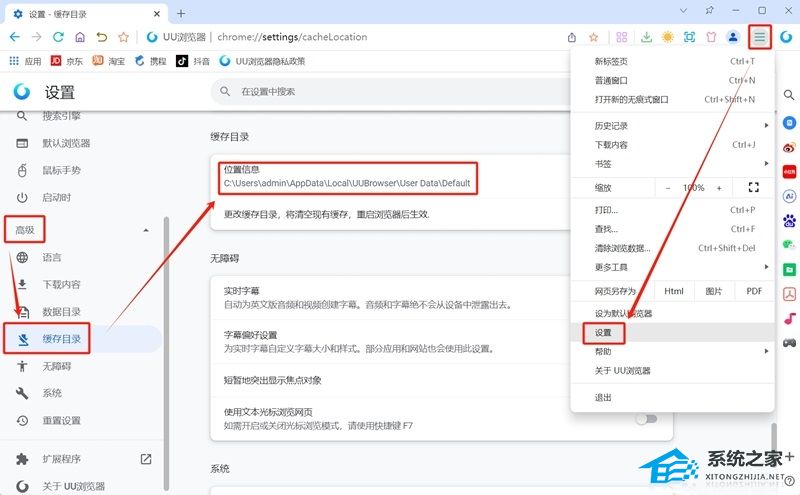Open 鼠标手势 settings section
Screen dimensions: 800x495
coord(82,170)
